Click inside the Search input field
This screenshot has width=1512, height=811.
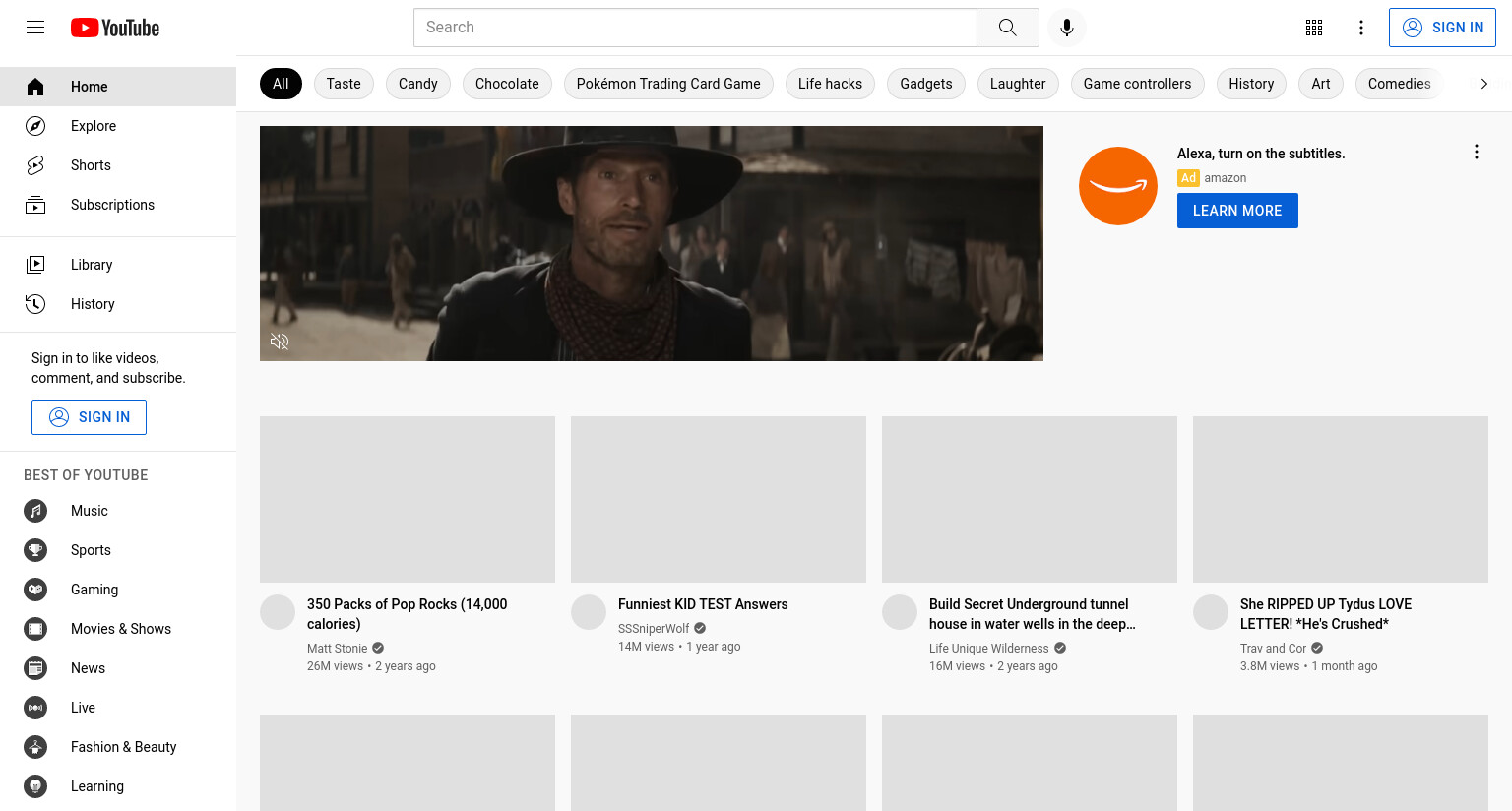(x=695, y=28)
